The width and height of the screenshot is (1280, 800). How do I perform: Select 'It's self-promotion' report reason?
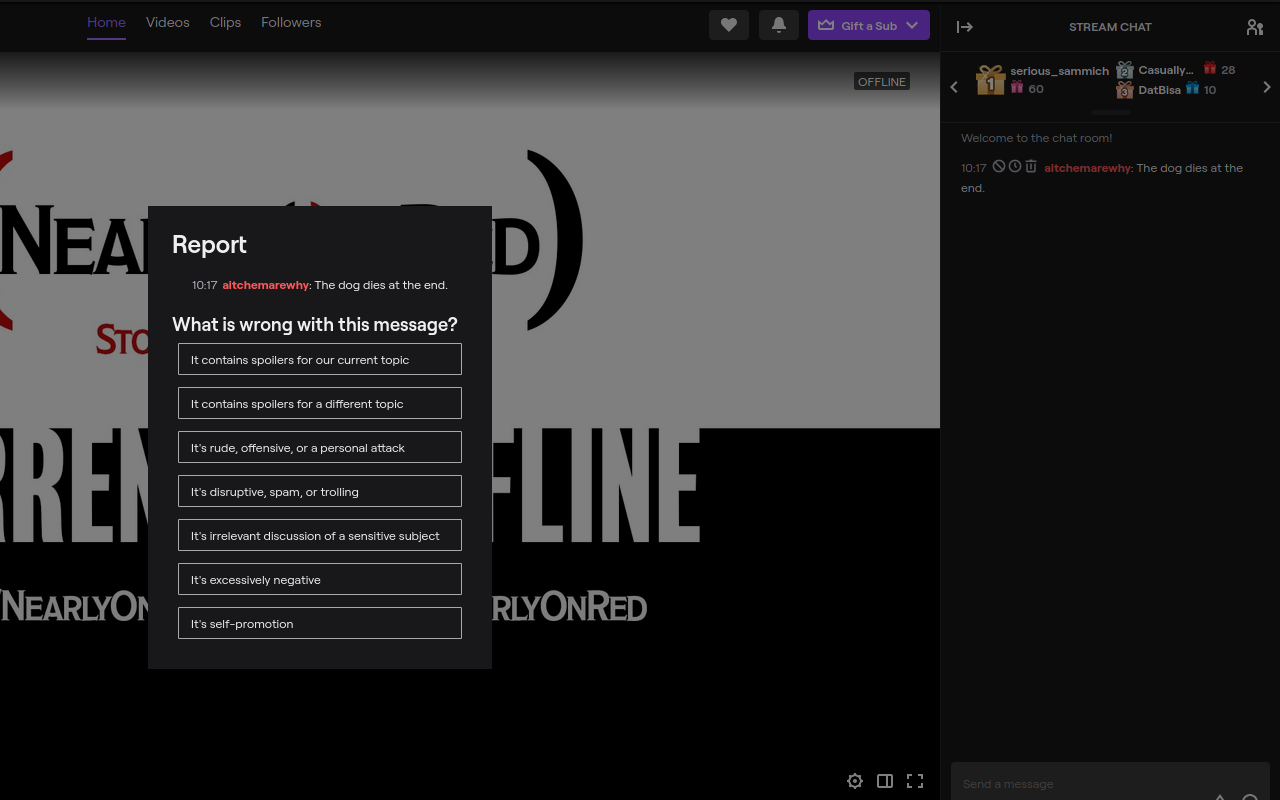(x=320, y=623)
